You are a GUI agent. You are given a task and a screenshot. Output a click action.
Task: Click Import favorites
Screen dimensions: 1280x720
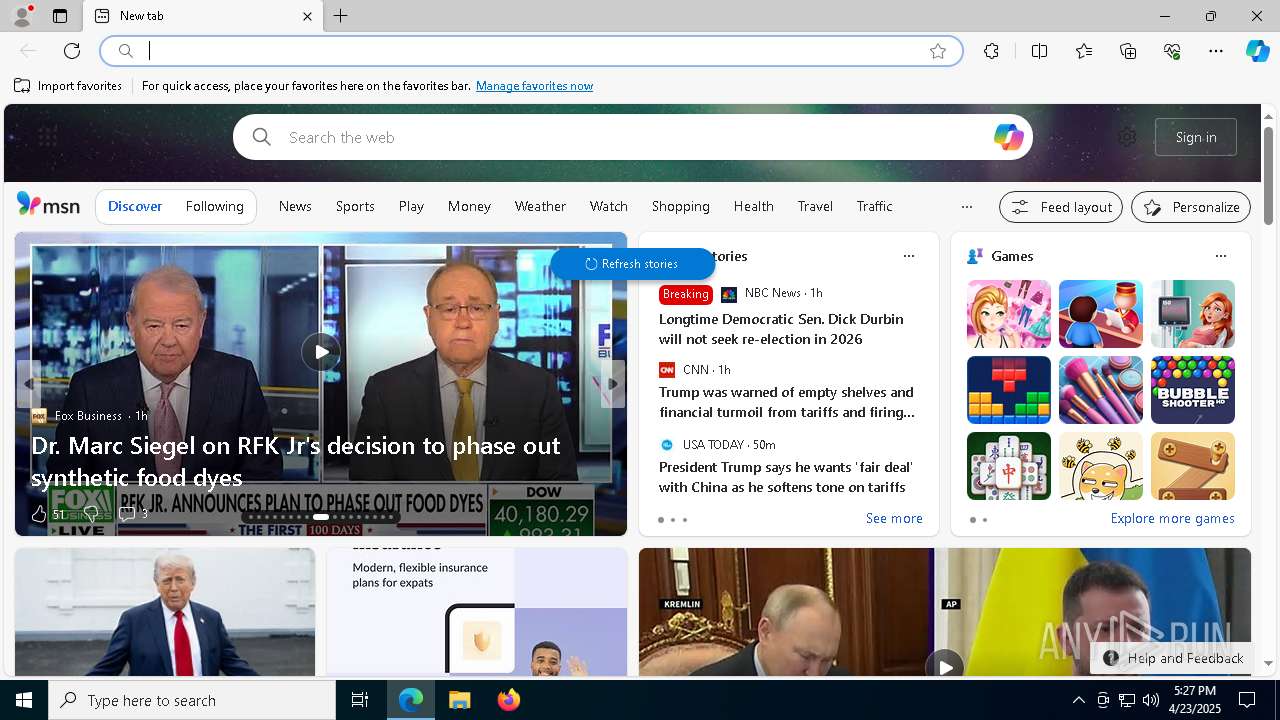pyautogui.click(x=68, y=86)
